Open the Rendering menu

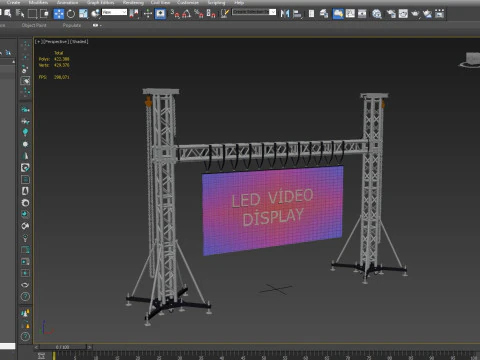[x=133, y=2]
